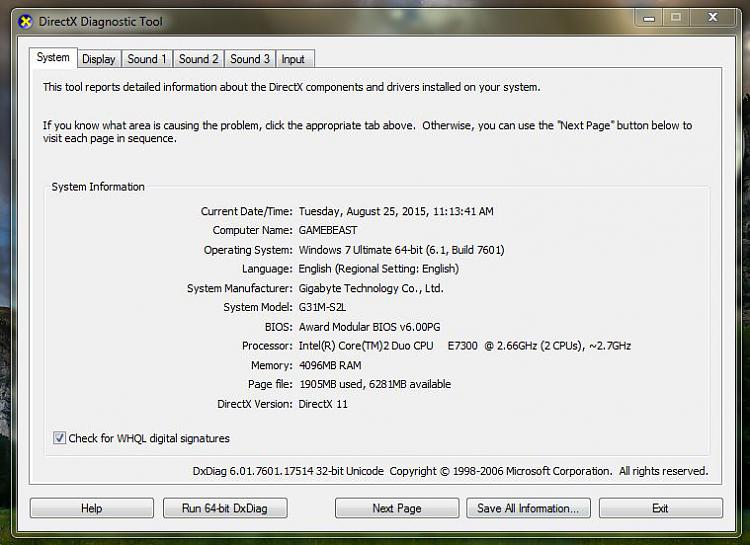Click page file value '1905MB used'
The height and width of the screenshot is (545, 750).
click(331, 384)
